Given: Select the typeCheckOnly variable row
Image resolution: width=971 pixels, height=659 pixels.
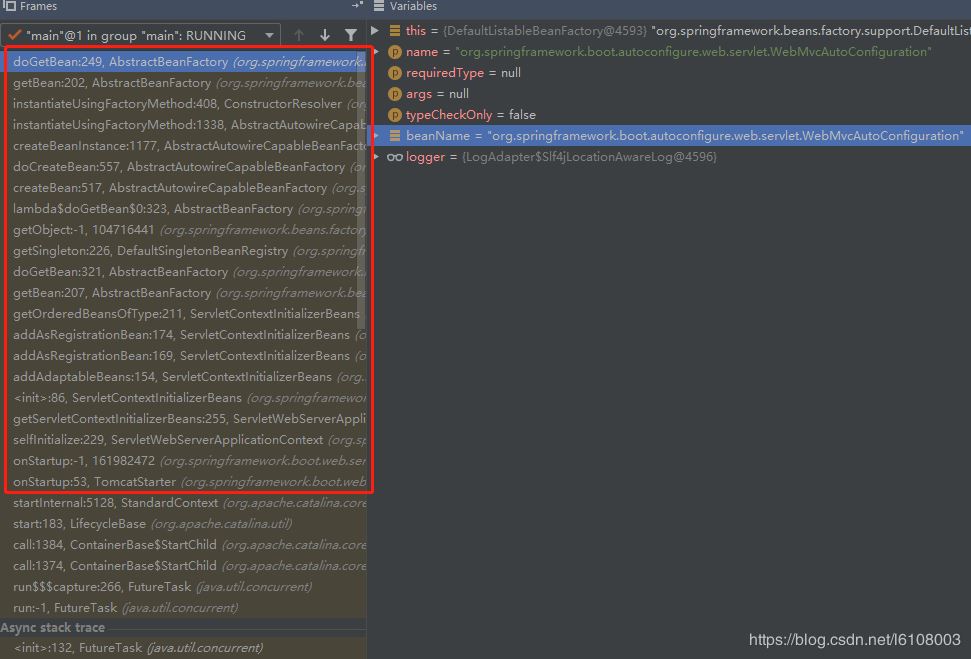Looking at the screenshot, I should 470,115.
